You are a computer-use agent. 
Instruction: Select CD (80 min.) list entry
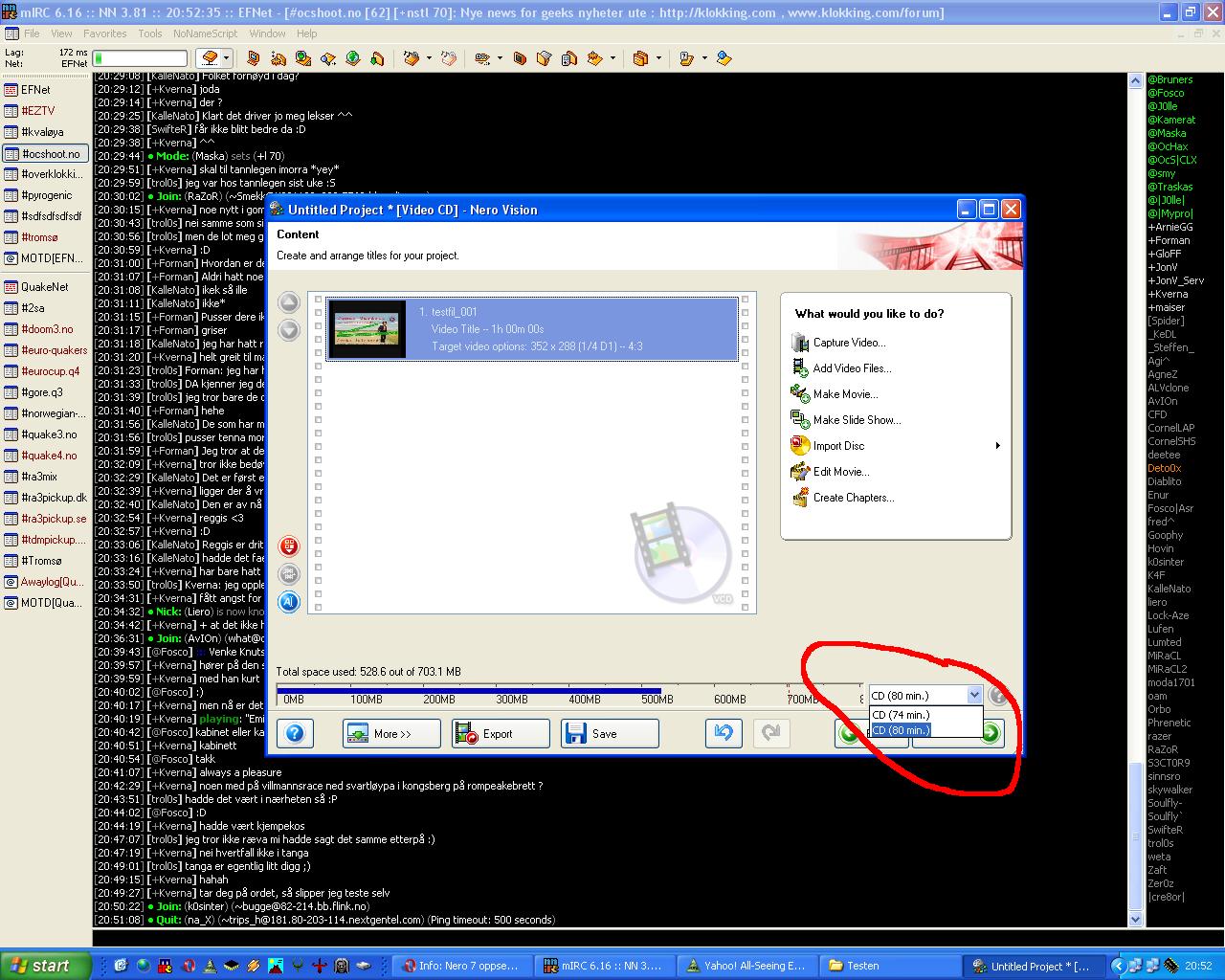(x=925, y=730)
